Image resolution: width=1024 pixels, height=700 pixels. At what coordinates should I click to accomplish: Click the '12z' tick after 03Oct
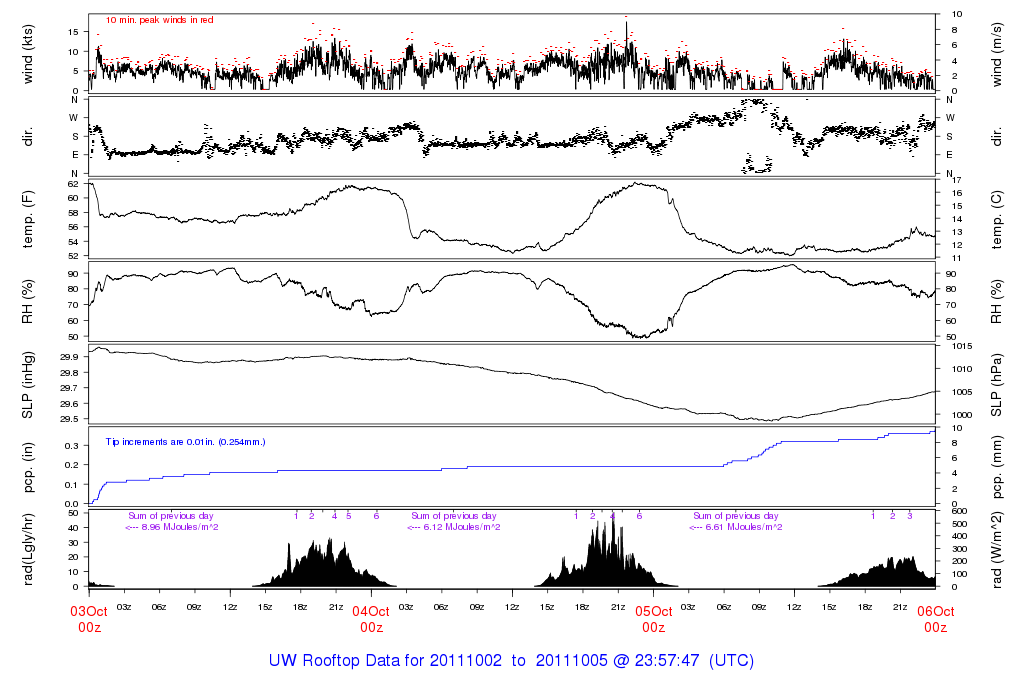click(x=230, y=607)
